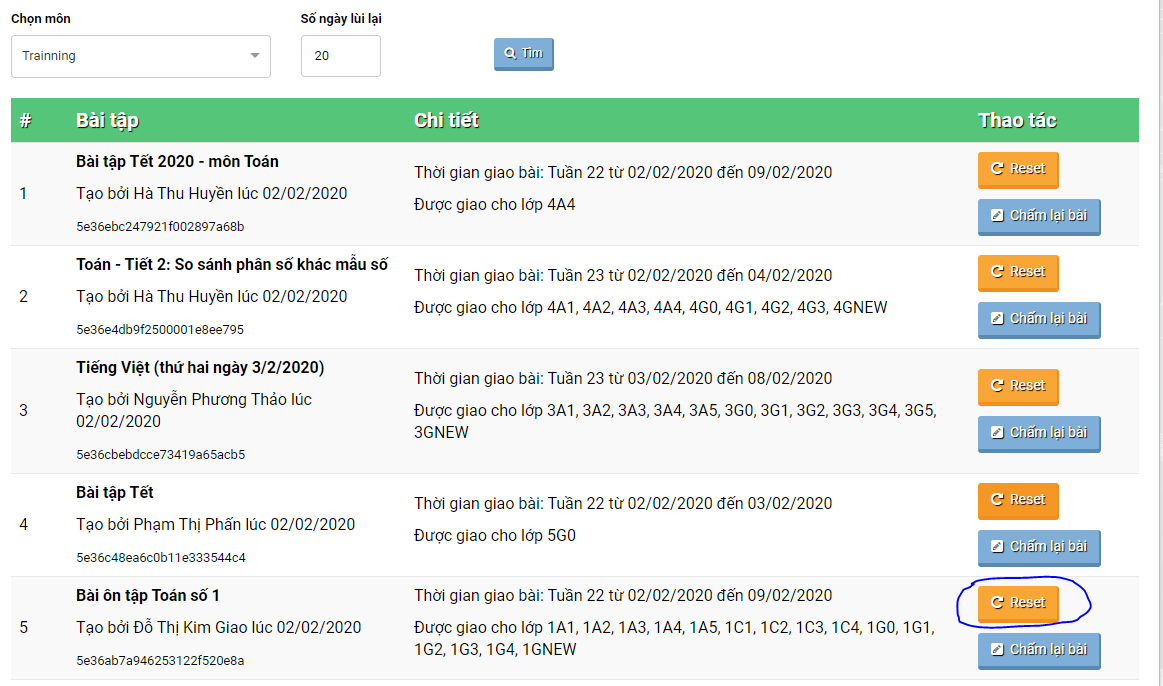
Task: Click the circled Reset for Bài ôn tập Toán số 1
Action: tap(1017, 603)
